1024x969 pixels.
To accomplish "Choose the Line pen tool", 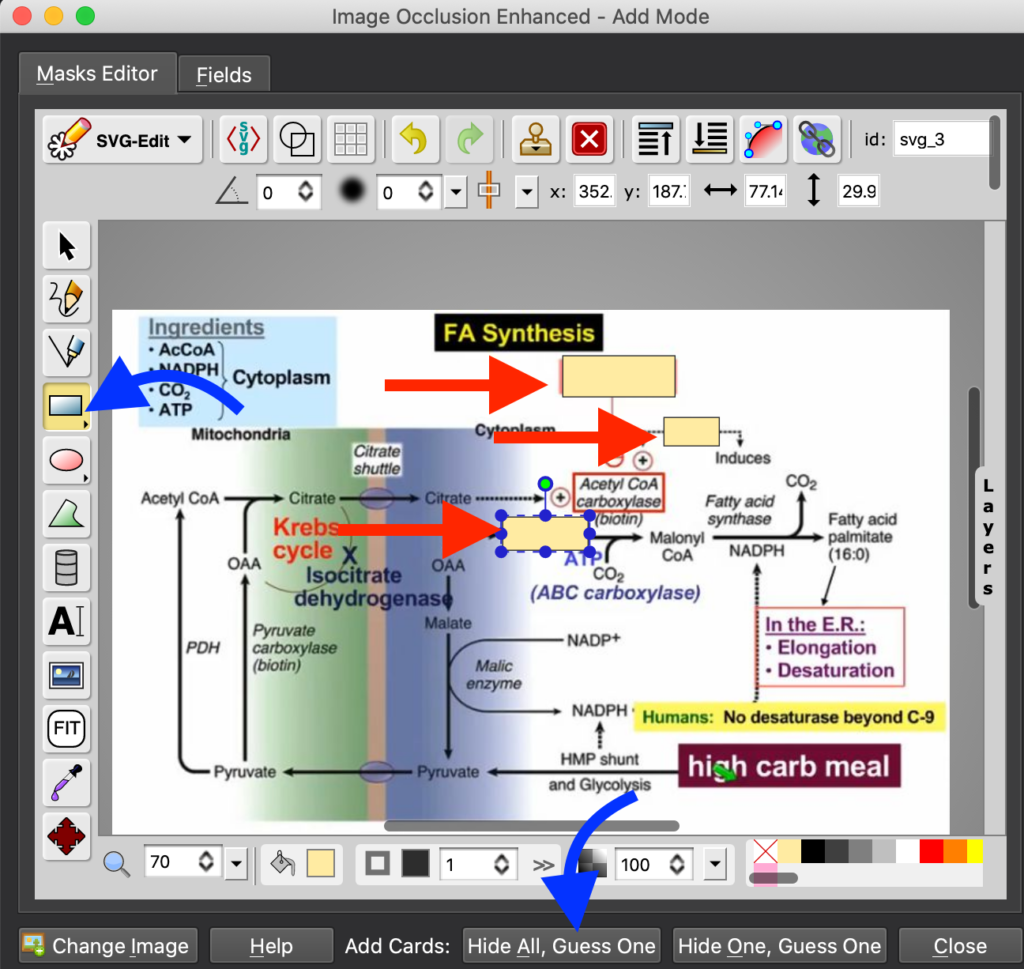I will 67,353.
